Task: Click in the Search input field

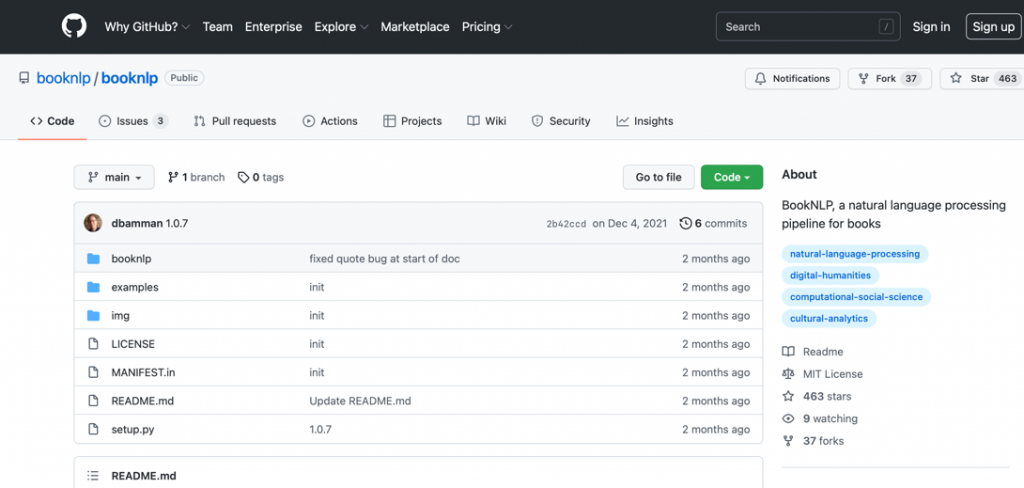Action: pyautogui.click(x=808, y=27)
